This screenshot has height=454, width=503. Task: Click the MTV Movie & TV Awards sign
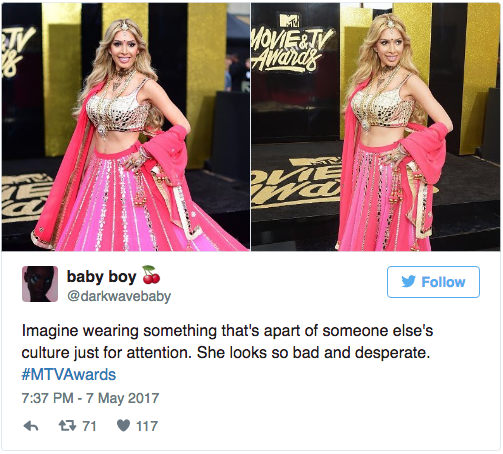(291, 44)
